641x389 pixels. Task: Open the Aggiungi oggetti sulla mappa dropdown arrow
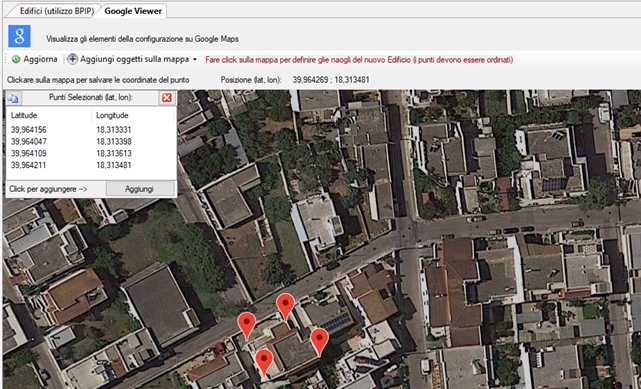click(195, 60)
